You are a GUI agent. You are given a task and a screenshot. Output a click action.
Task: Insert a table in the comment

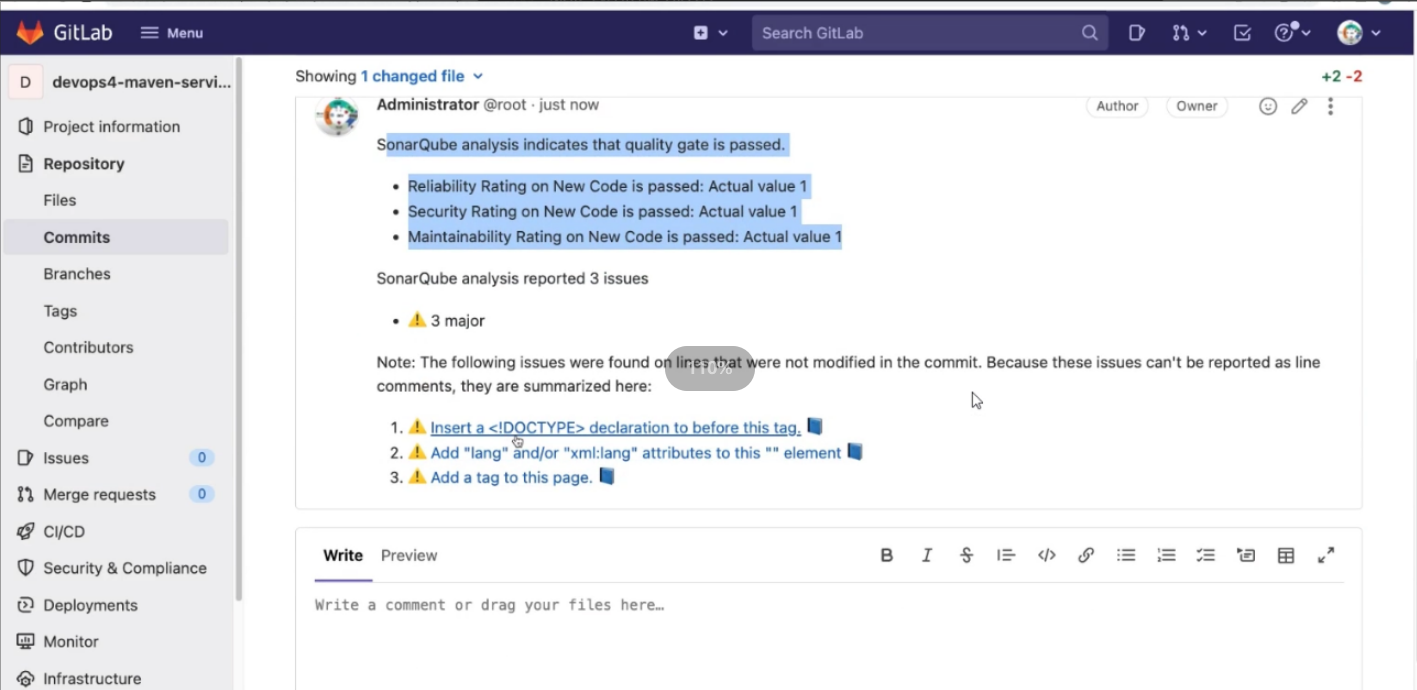(x=1286, y=555)
